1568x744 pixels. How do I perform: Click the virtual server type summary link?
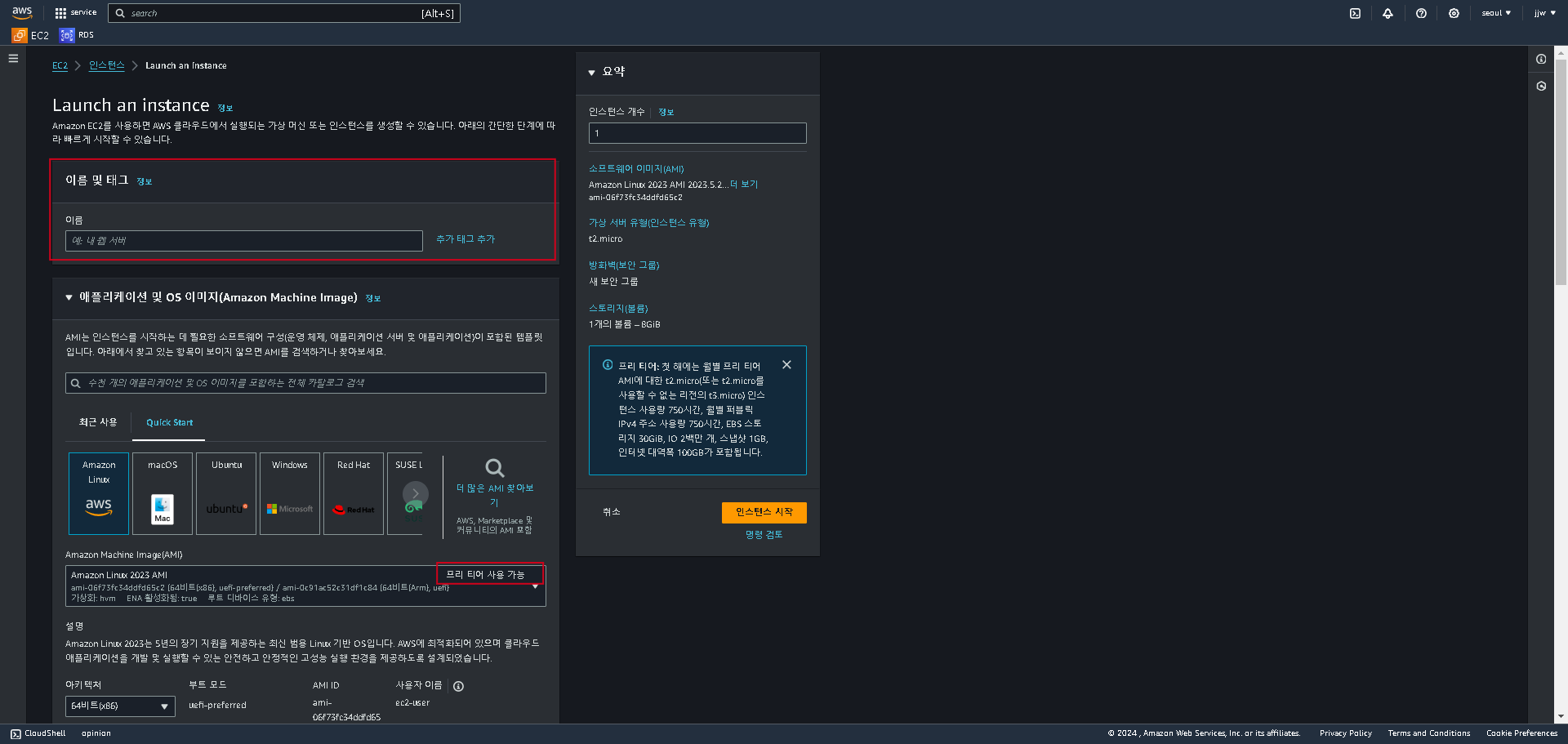648,222
